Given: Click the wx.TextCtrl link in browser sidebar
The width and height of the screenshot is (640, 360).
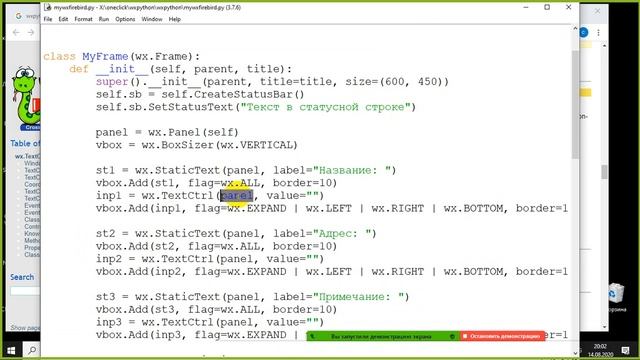Looking at the screenshot, I should [x=27, y=156].
